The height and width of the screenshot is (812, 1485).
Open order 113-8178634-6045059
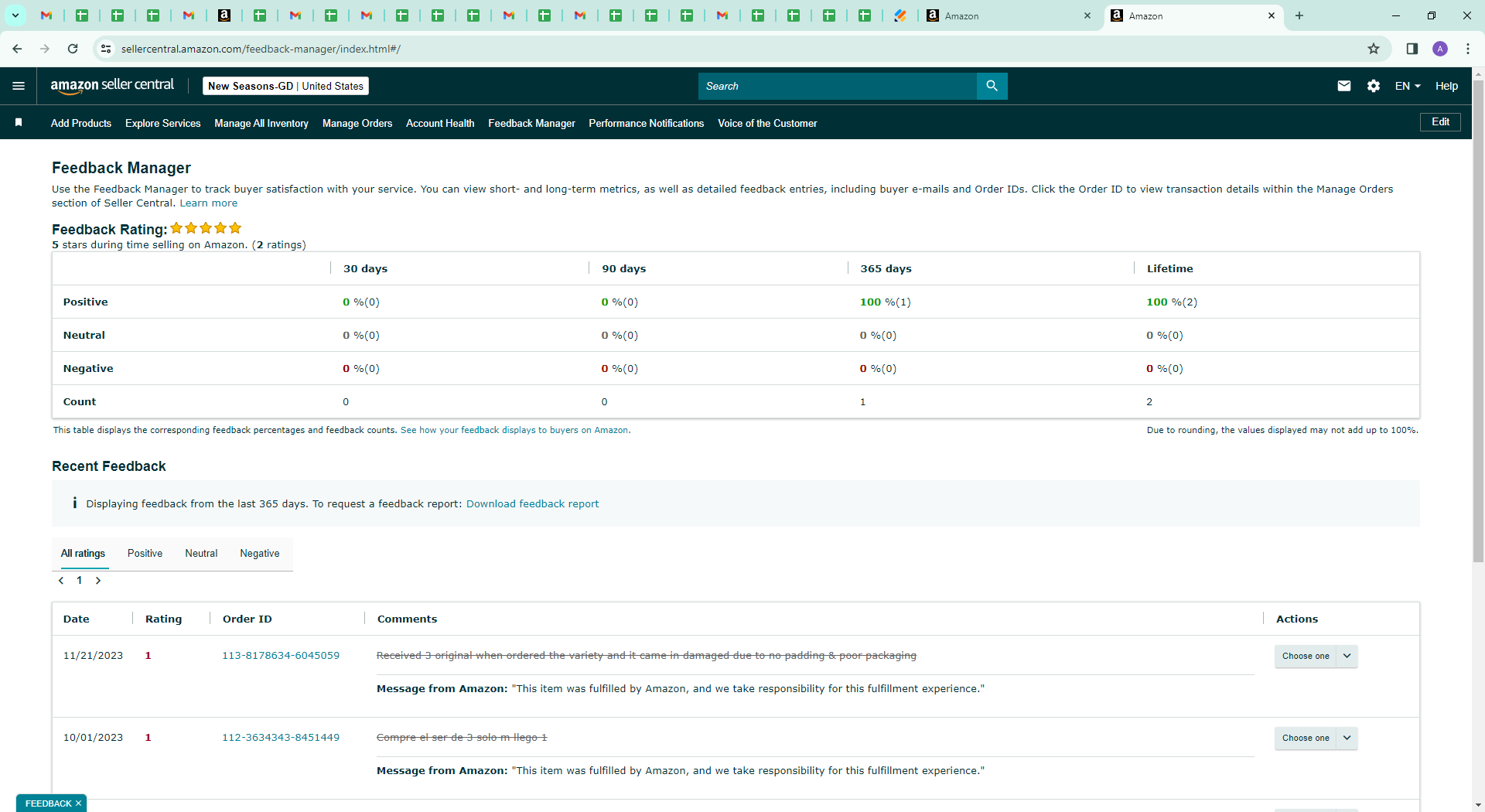pos(281,656)
